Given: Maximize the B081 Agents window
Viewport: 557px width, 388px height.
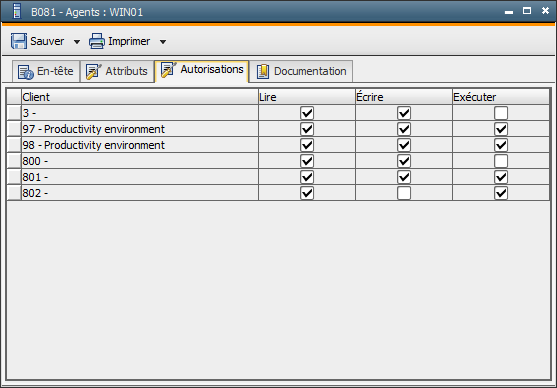Looking at the screenshot, I should [x=527, y=11].
